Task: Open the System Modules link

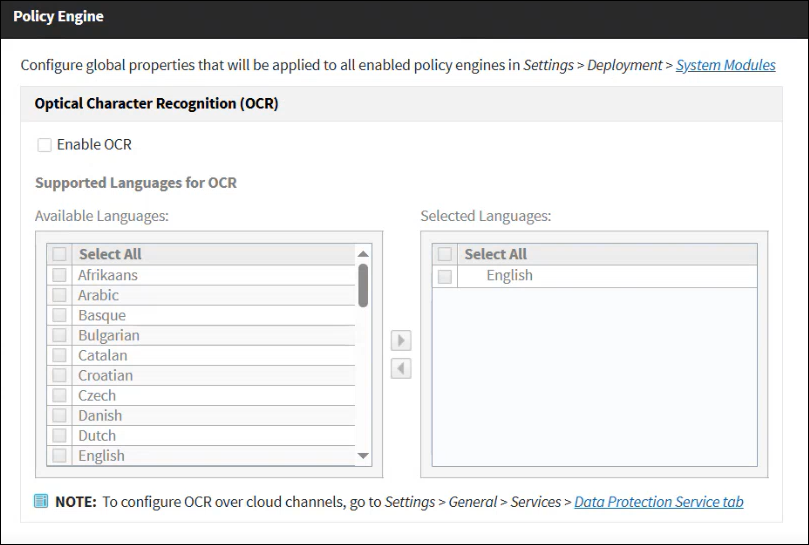Action: tap(725, 65)
